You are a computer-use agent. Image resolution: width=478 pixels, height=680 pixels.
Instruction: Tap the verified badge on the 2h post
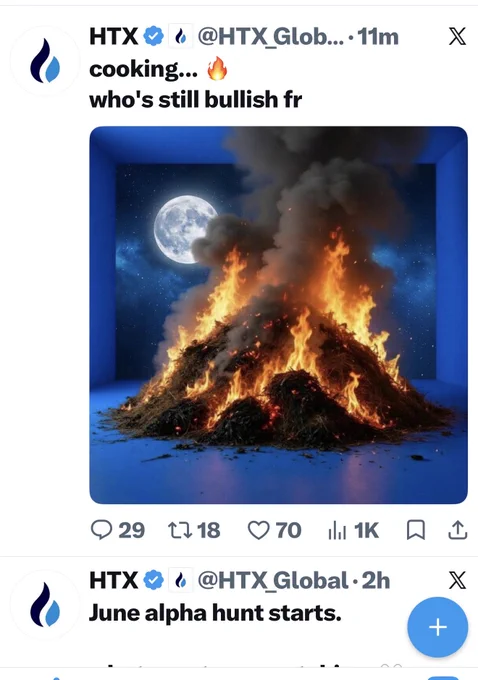[x=153, y=580]
